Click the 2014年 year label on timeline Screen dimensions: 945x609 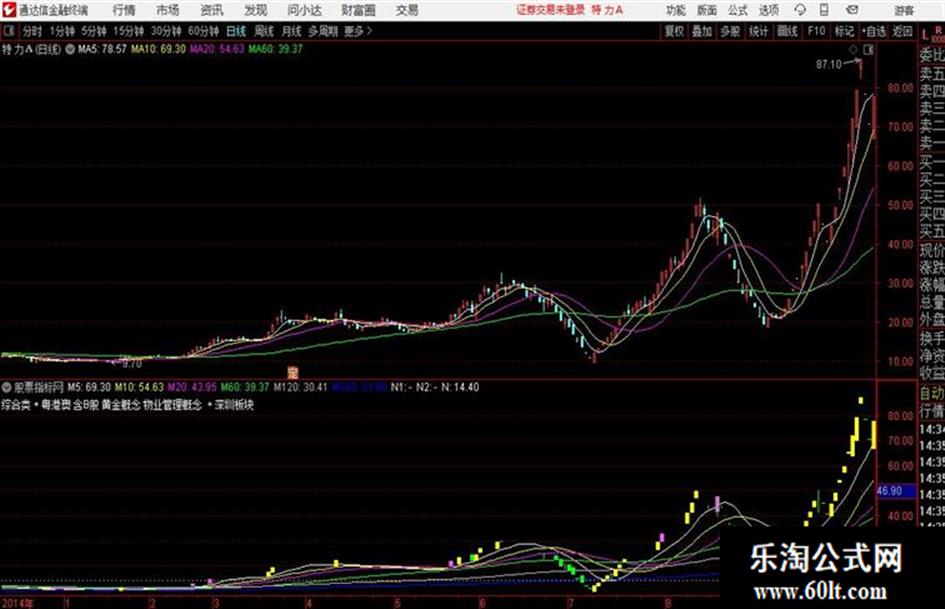(x=18, y=602)
